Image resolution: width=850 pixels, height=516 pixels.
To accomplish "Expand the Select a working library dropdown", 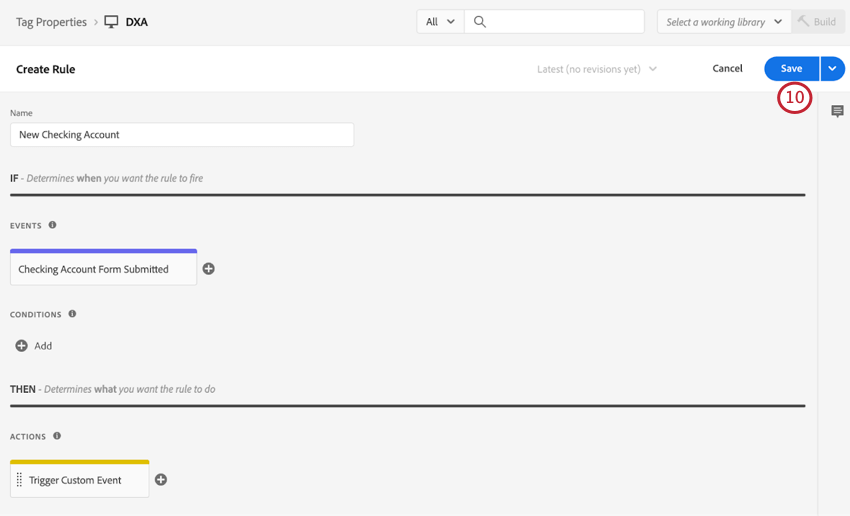I will 723,22.
